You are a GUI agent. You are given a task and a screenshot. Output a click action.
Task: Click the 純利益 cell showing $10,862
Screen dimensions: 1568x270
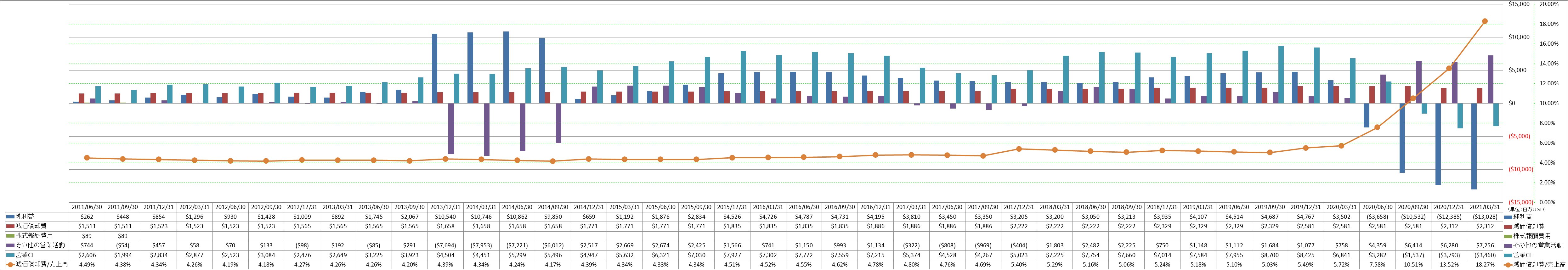[x=518, y=217]
